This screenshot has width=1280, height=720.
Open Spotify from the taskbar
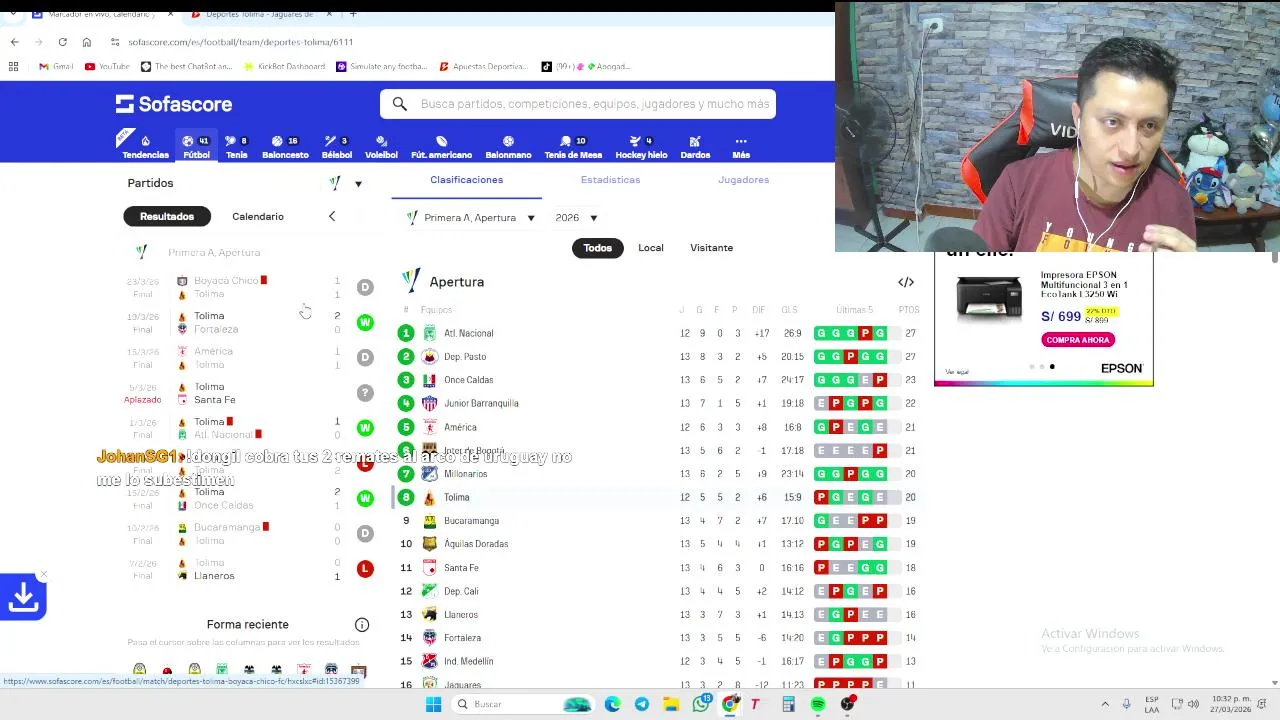pyautogui.click(x=818, y=704)
